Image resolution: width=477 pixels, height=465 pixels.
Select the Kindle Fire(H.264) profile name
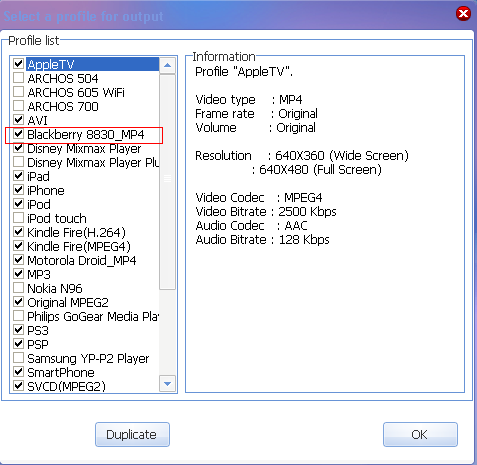point(76,233)
